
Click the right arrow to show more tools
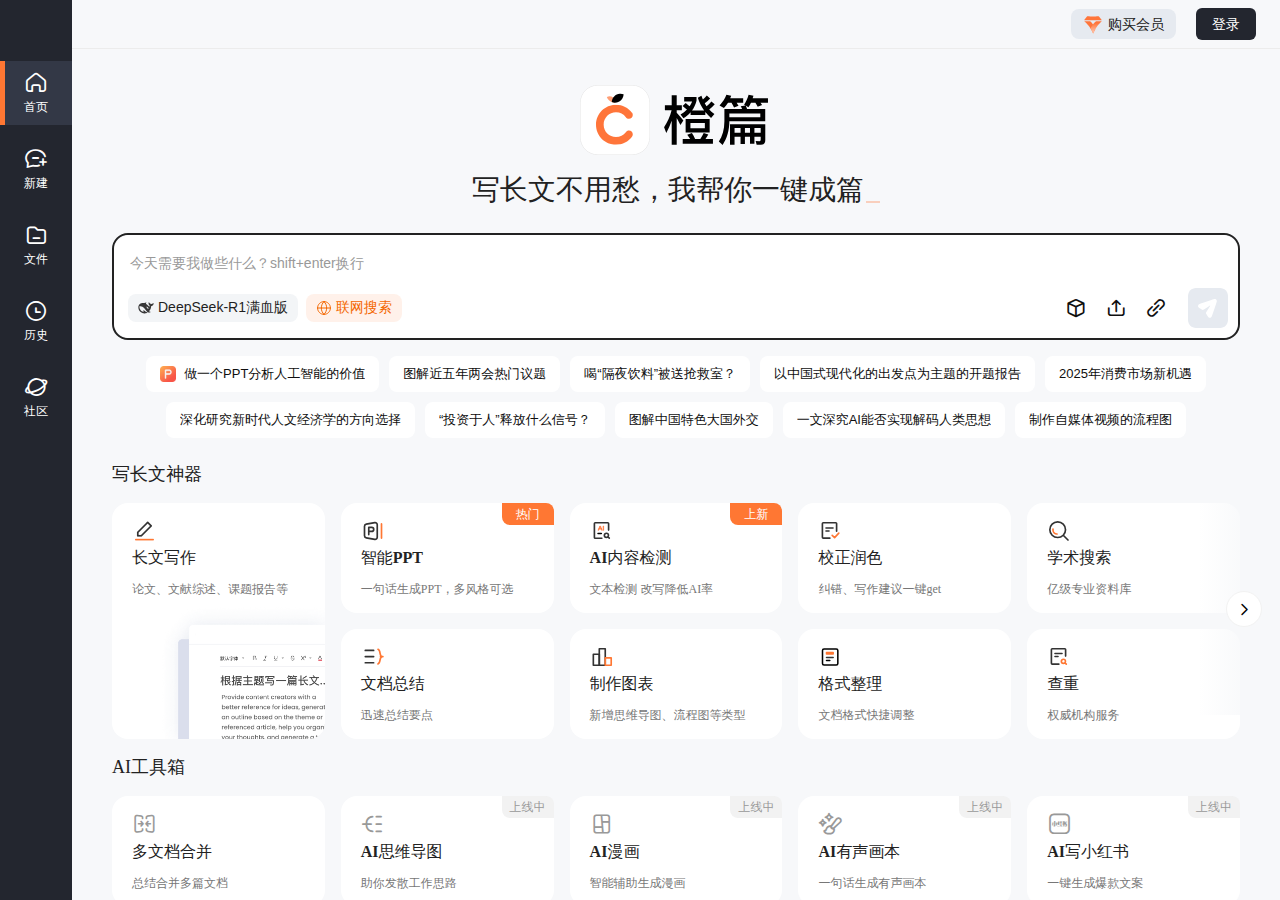coord(1244,609)
